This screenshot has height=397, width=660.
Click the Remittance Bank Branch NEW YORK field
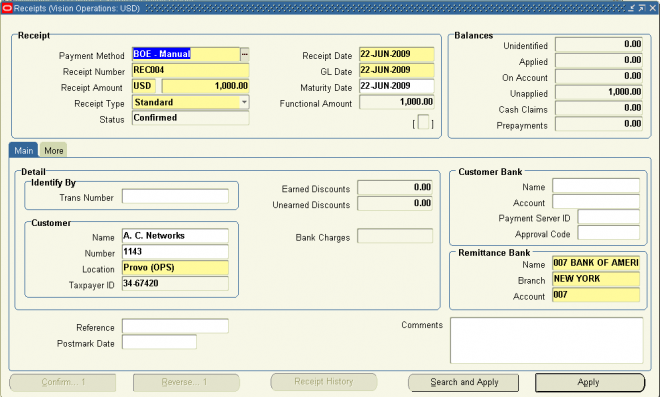(x=596, y=279)
